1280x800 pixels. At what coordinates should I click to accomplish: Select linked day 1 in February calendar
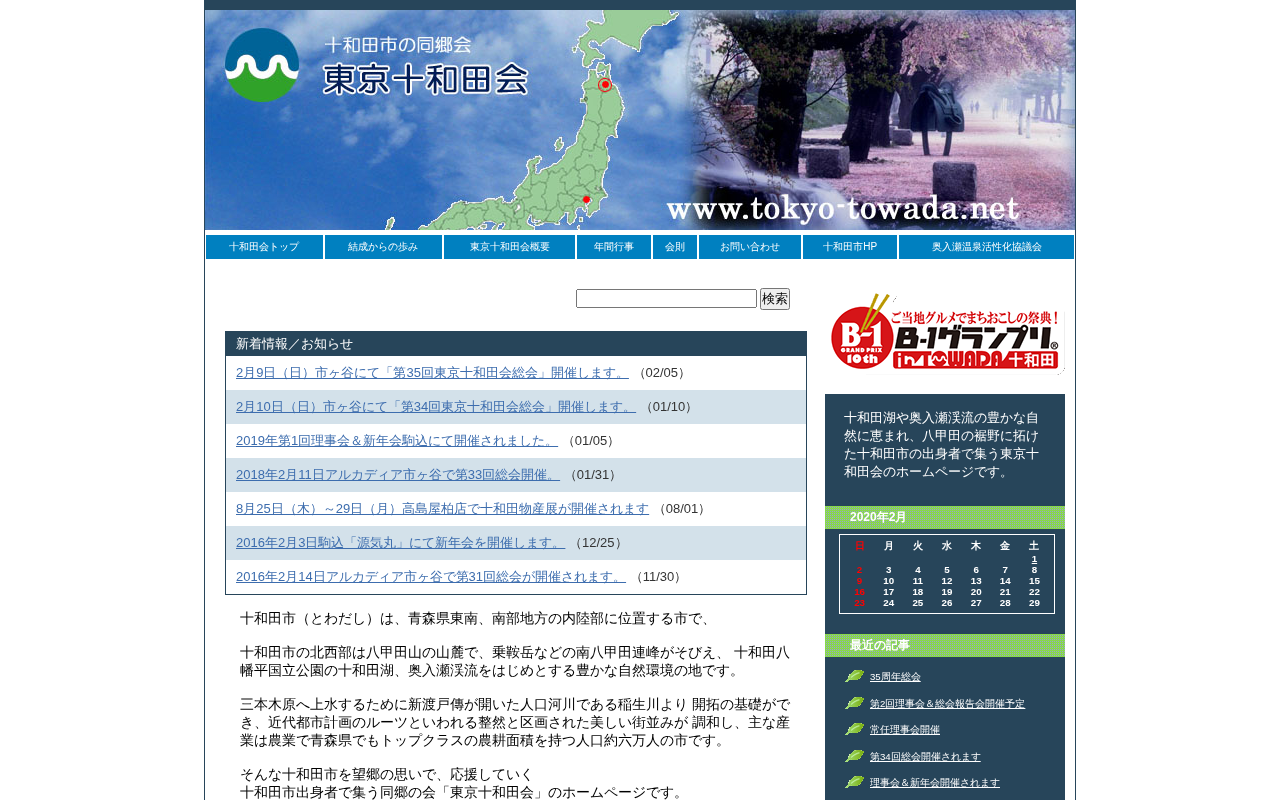click(1034, 559)
